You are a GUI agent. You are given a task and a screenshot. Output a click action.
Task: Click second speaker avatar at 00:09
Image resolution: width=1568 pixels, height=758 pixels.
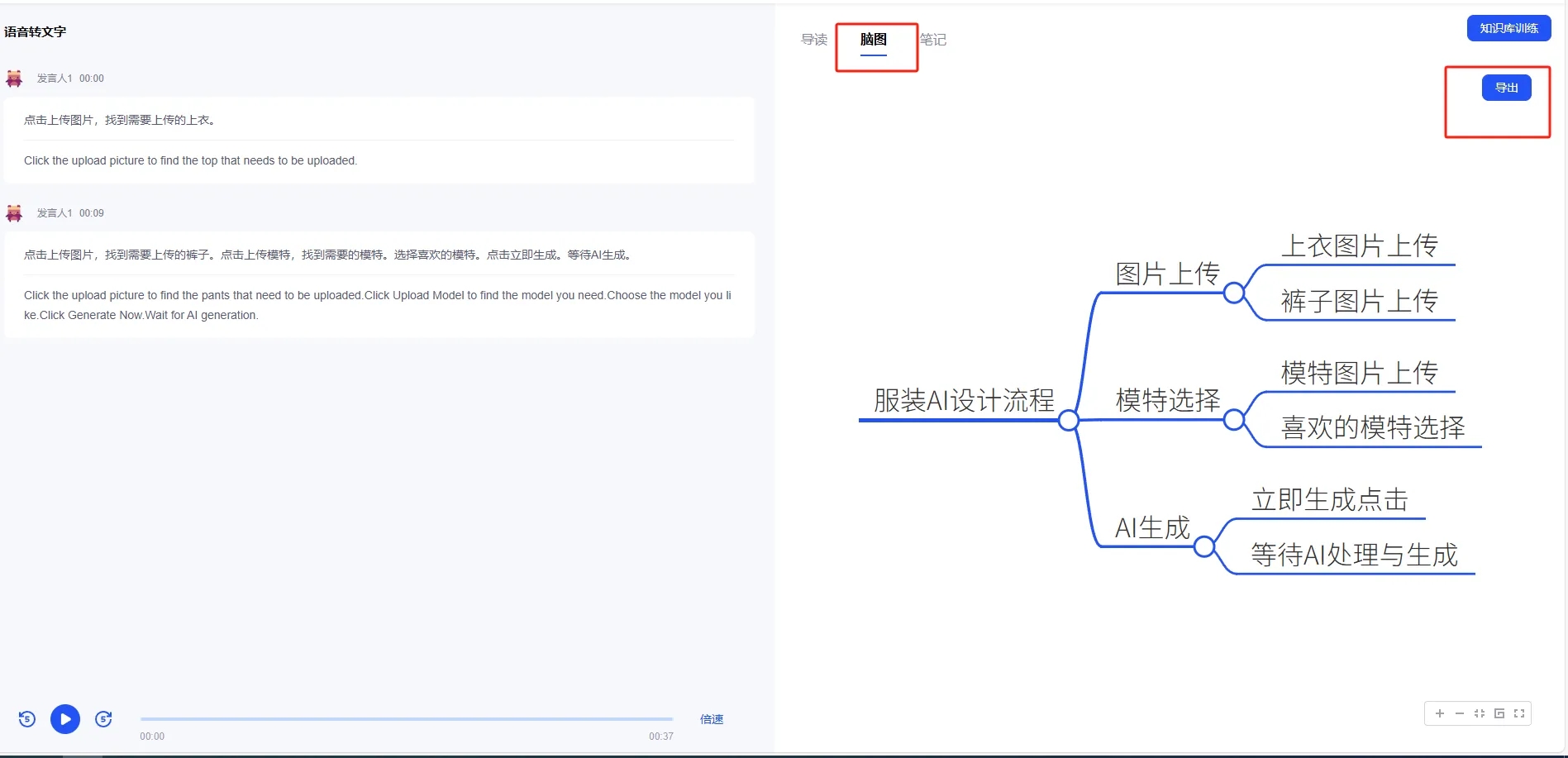[14, 213]
